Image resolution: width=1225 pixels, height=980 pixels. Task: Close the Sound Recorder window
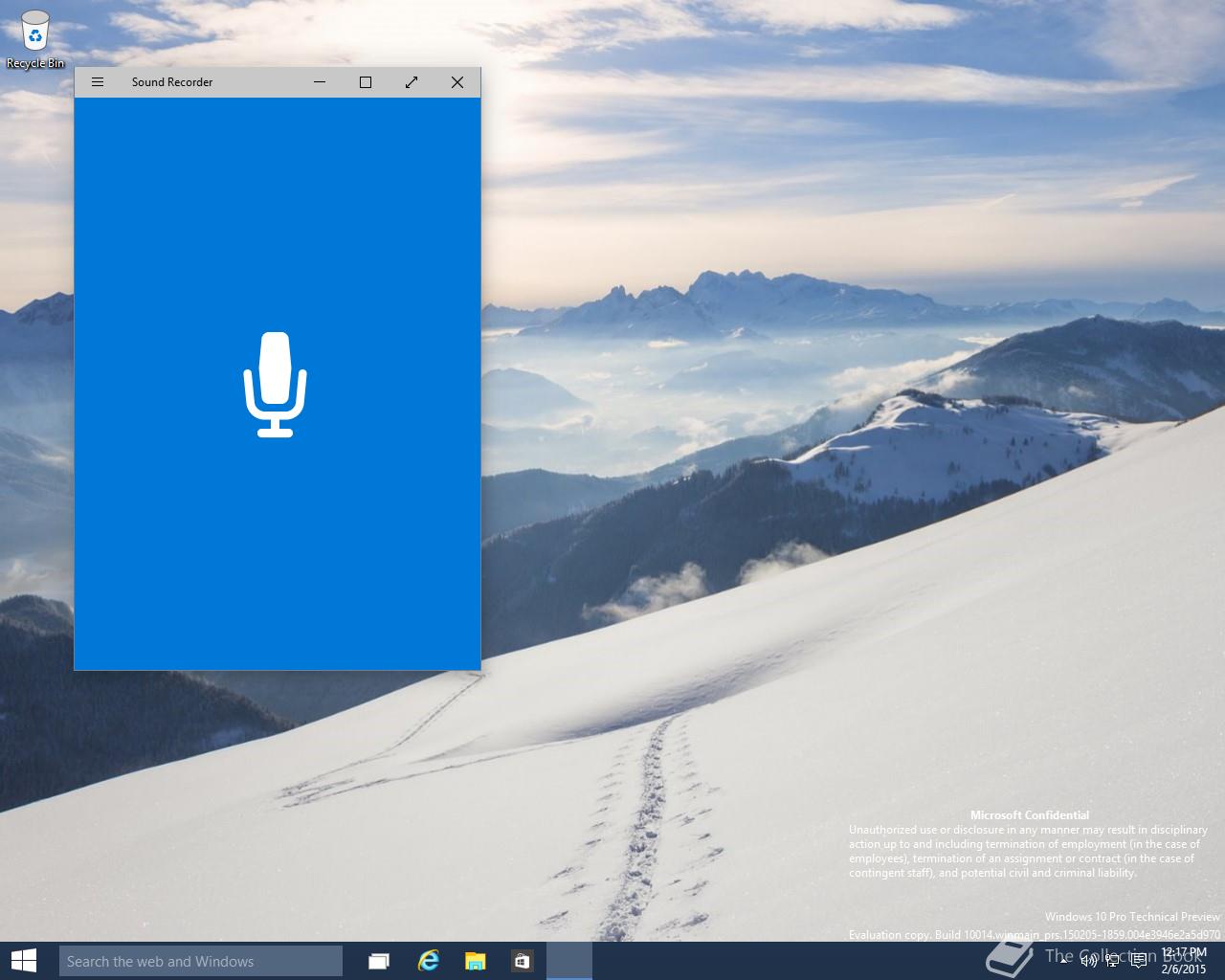click(x=457, y=82)
